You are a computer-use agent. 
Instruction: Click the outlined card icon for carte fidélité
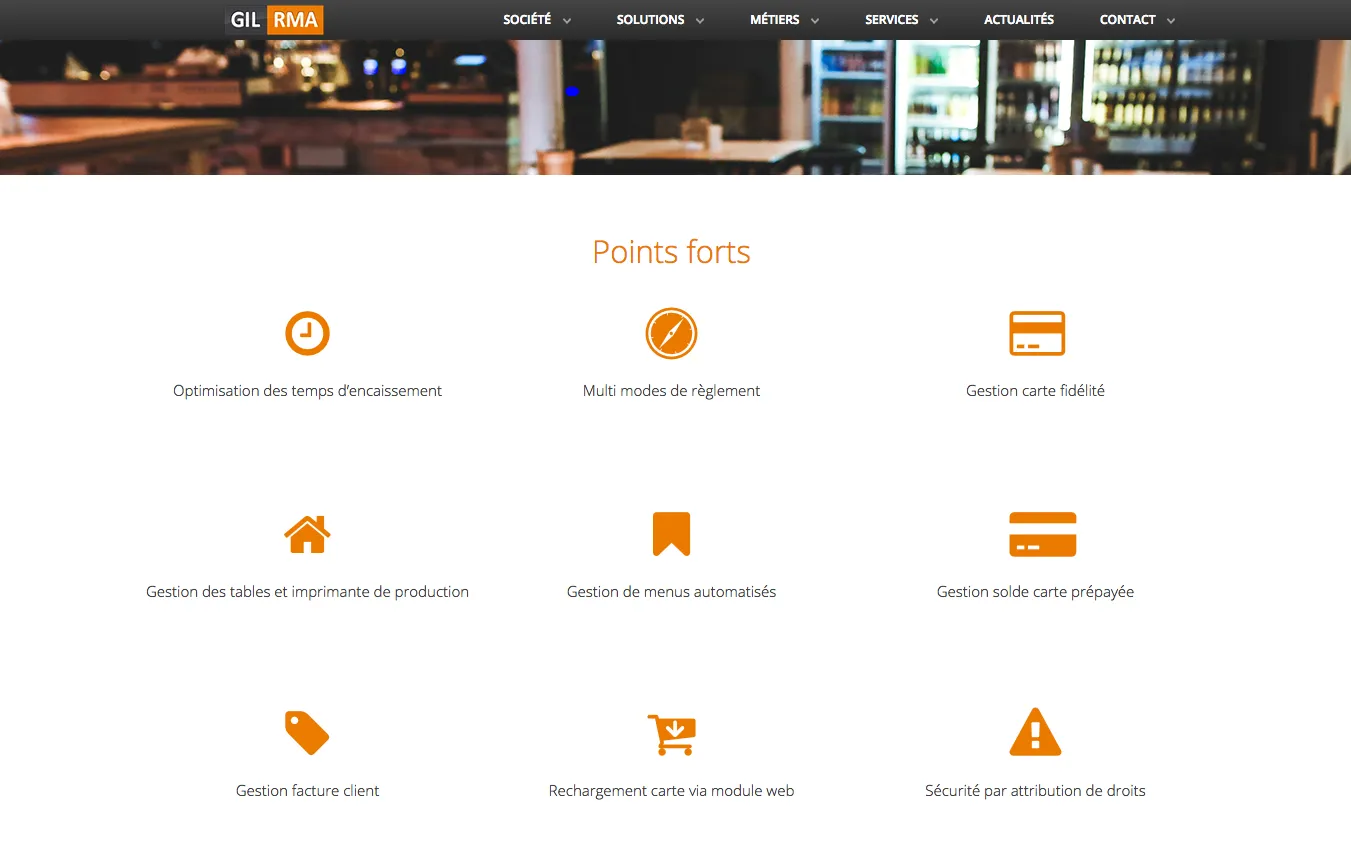click(x=1037, y=333)
